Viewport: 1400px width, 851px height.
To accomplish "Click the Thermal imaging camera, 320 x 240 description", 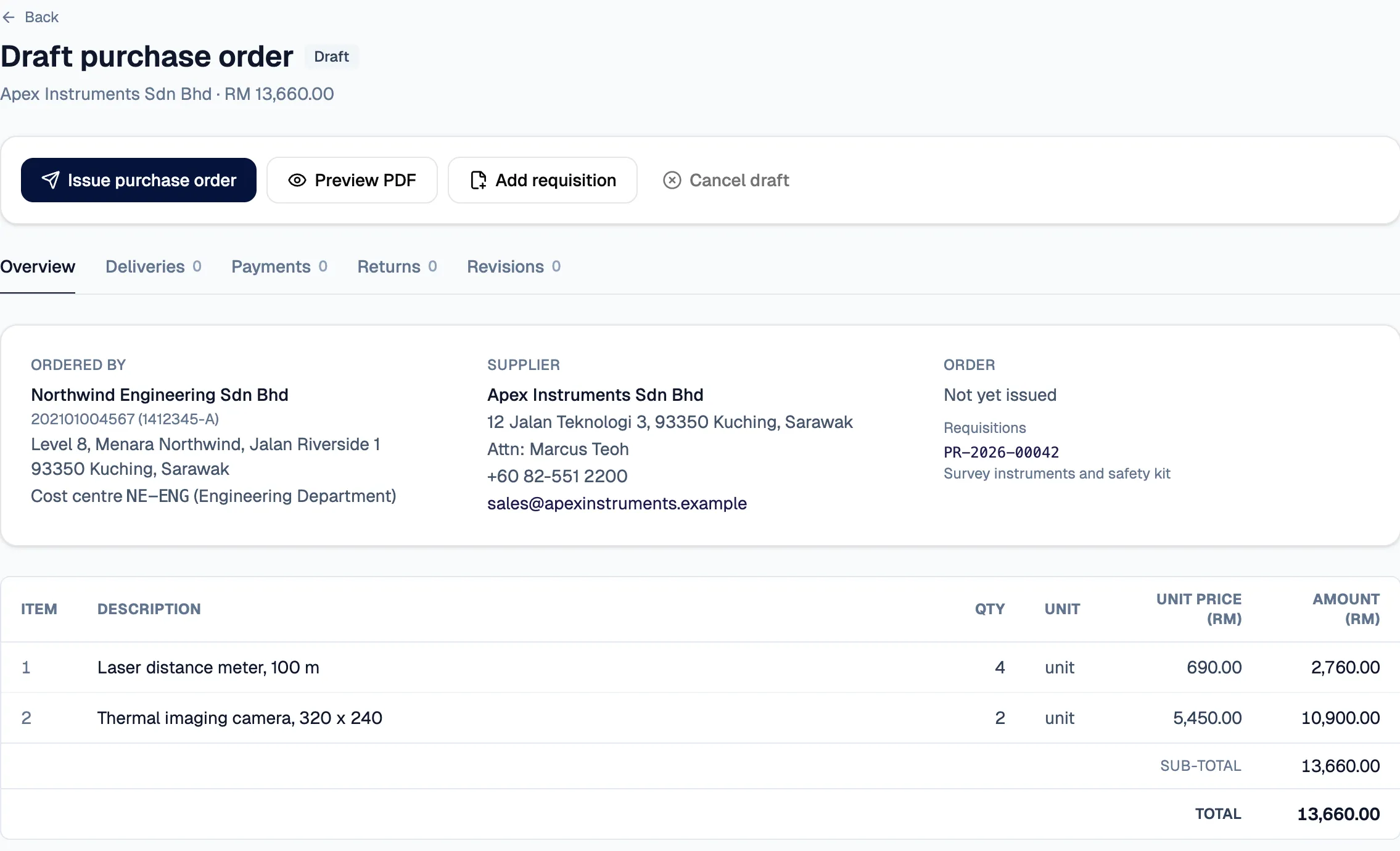I will 240,718.
